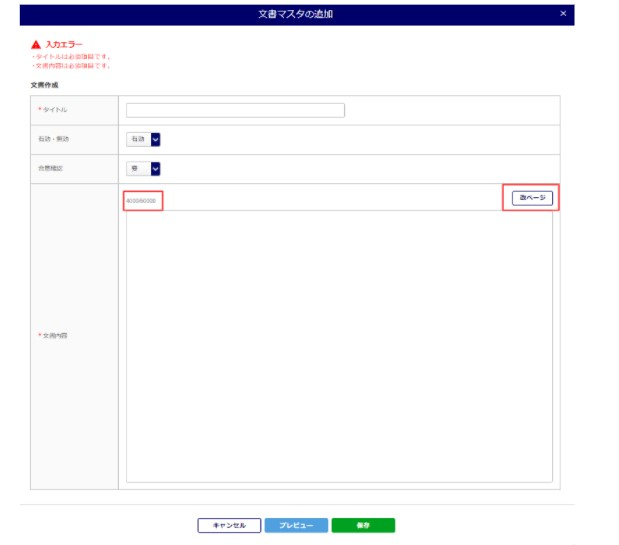Click the 合意確認 row label

(x=50, y=169)
